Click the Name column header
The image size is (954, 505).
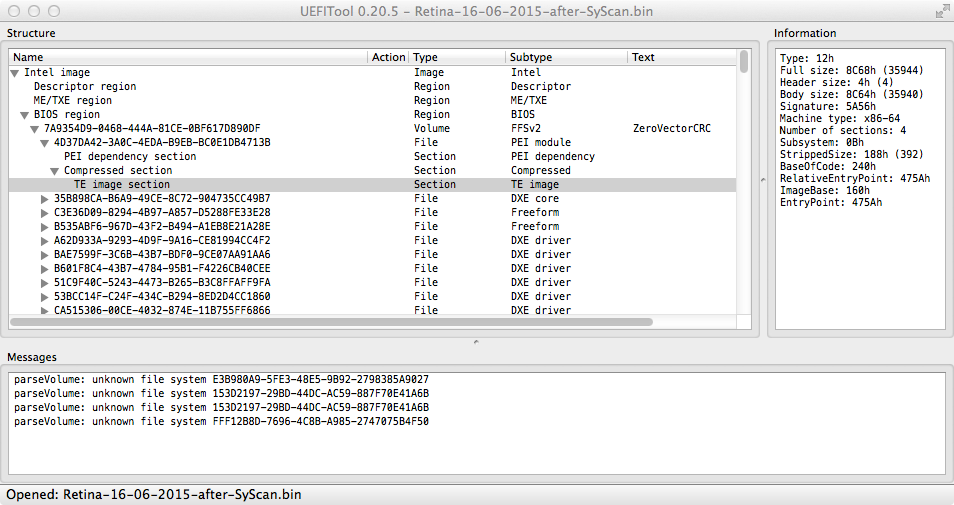pyautogui.click(x=28, y=58)
